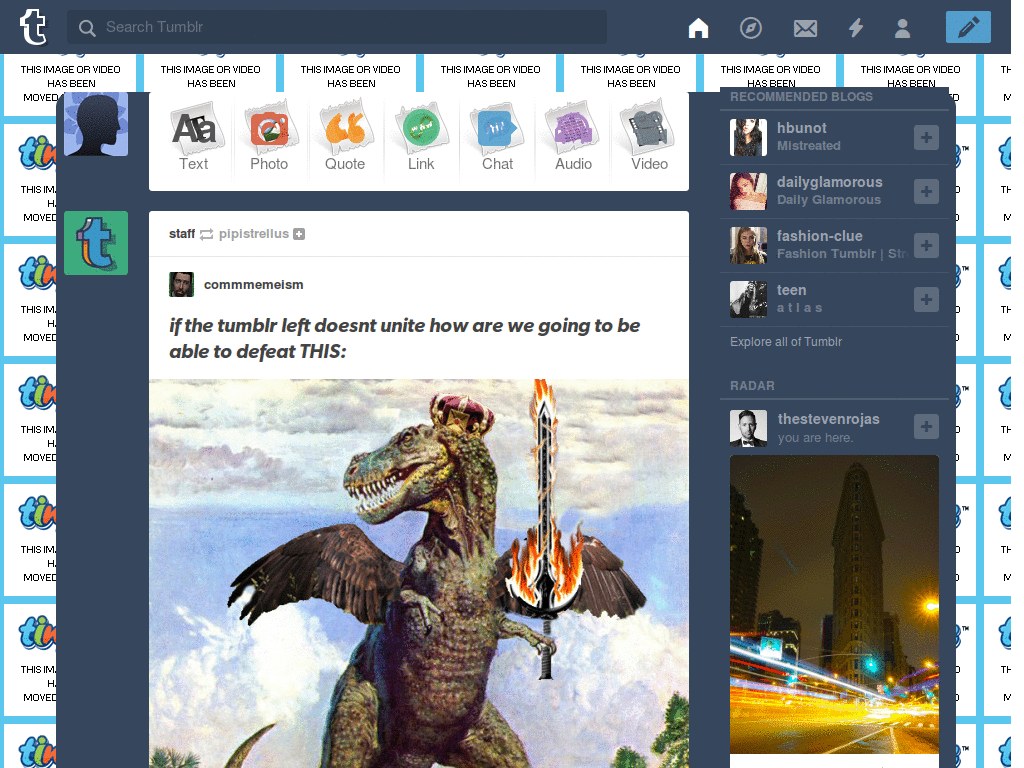The height and width of the screenshot is (768, 1024).
Task: Create a new Photo post
Action: [269, 137]
